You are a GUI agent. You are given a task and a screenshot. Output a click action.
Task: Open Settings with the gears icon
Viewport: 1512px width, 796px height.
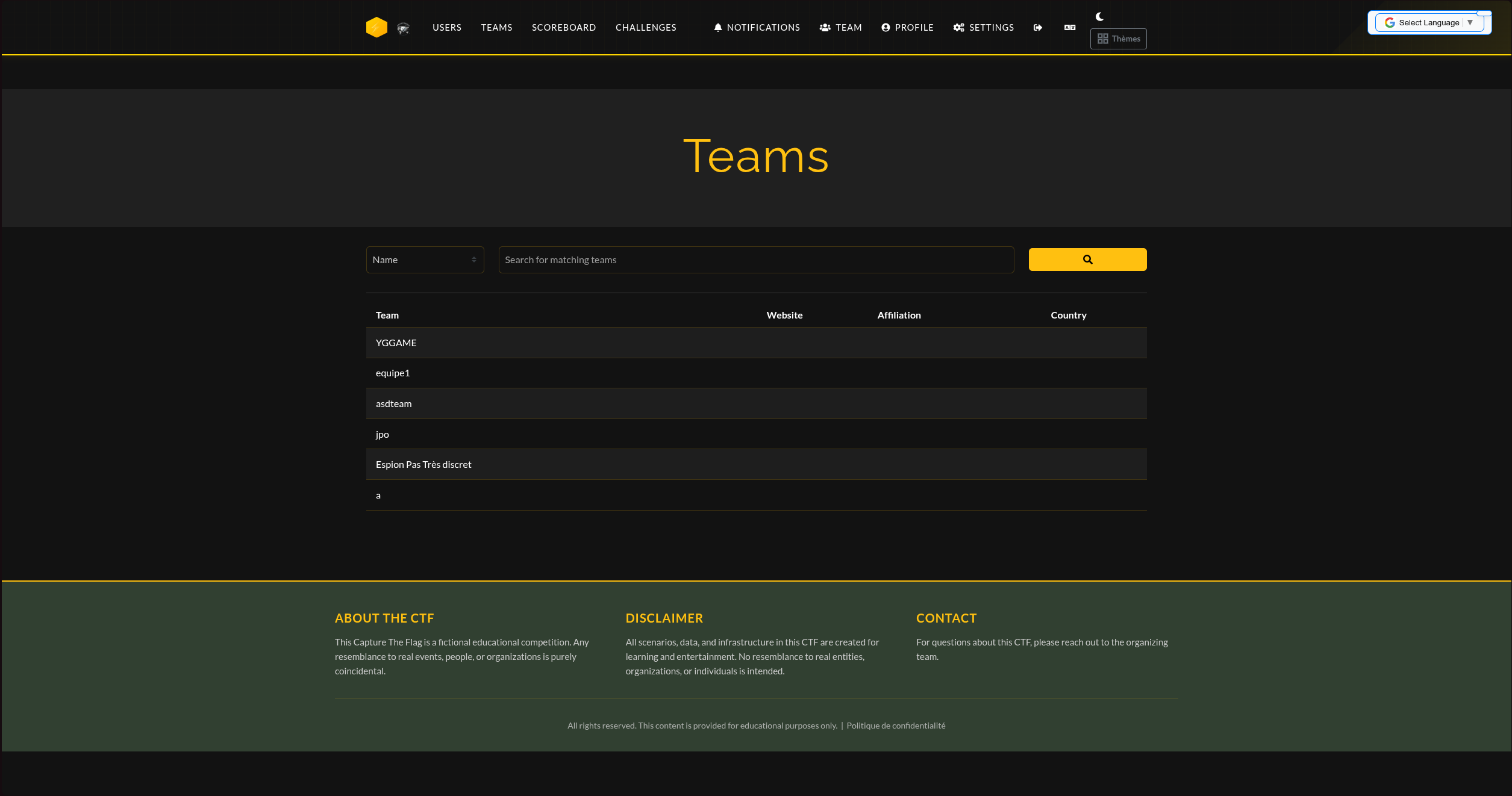coord(958,28)
